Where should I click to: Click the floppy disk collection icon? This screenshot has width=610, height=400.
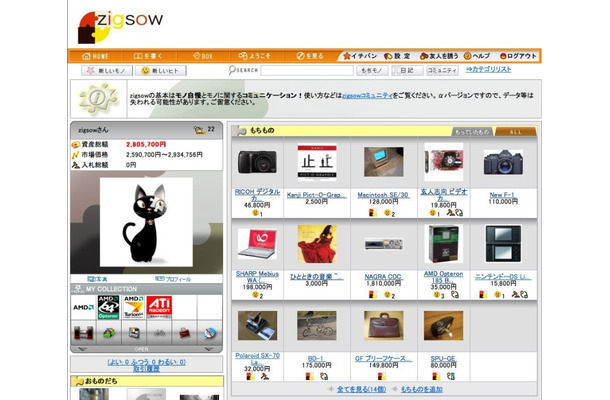point(134,333)
